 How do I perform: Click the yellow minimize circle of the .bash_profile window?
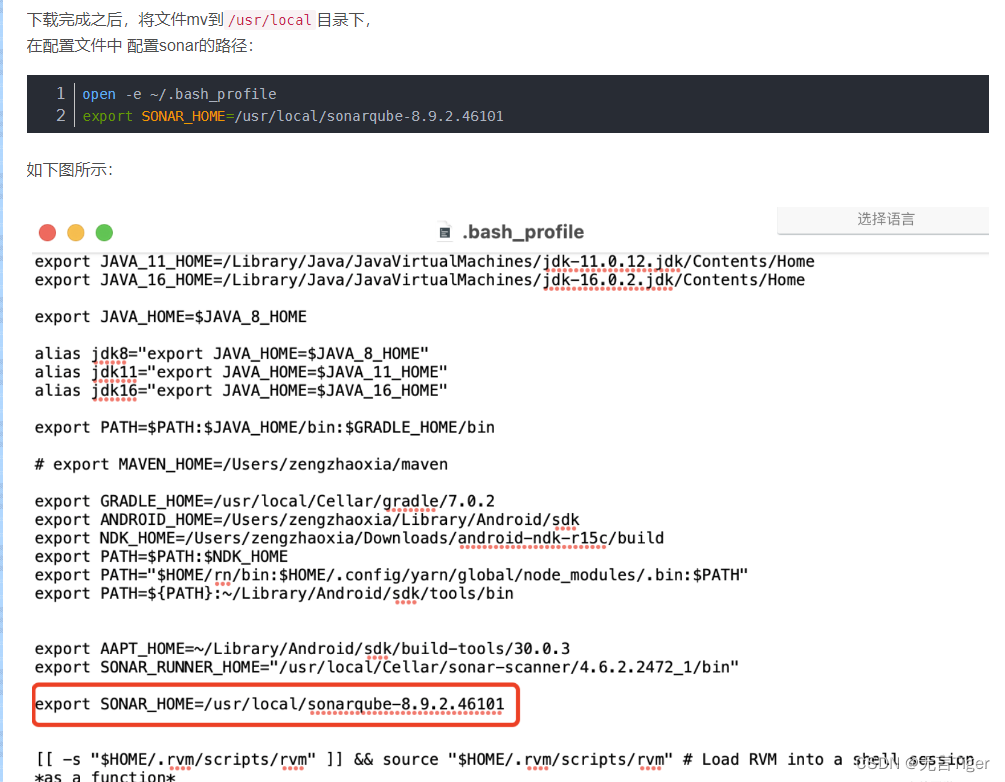(x=75, y=232)
